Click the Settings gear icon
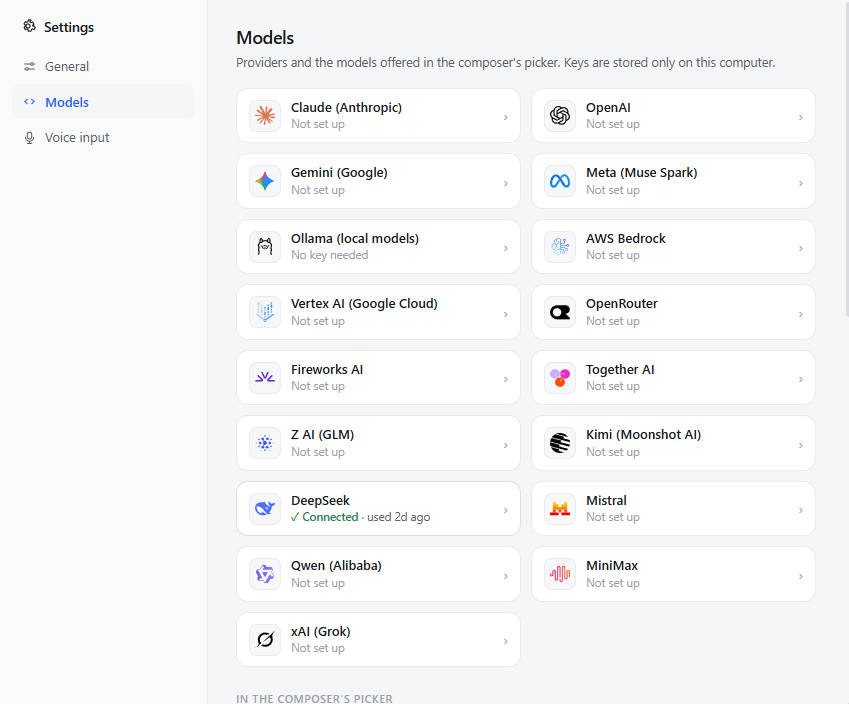Image resolution: width=849 pixels, height=704 pixels. click(29, 26)
